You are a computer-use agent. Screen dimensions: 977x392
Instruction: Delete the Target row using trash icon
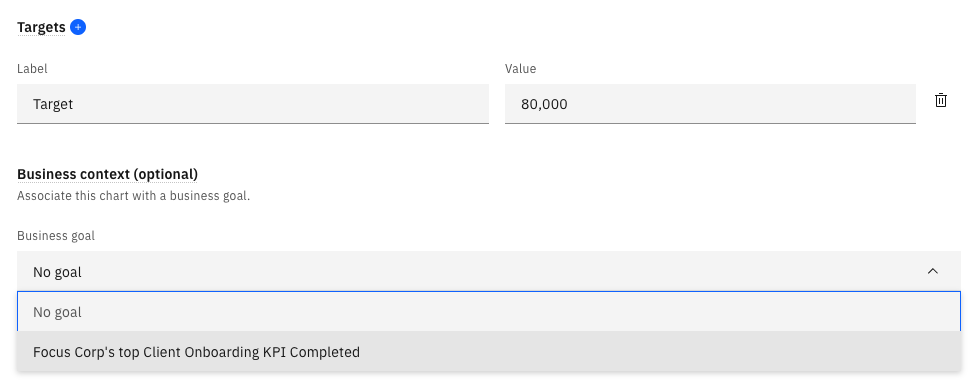(941, 100)
